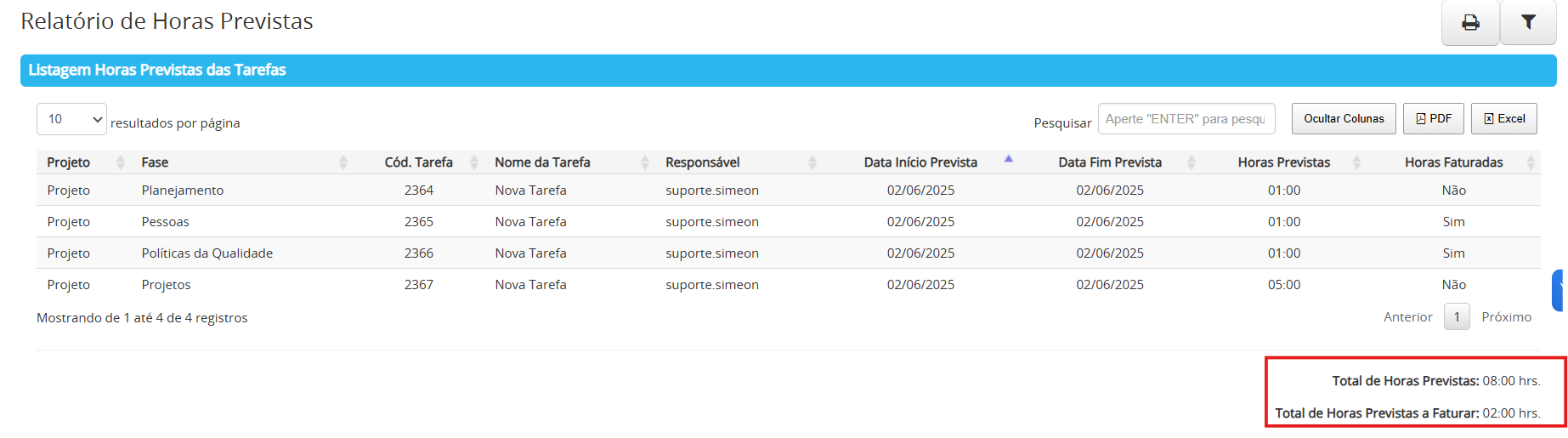Viewport: 1568px width, 438px height.
Task: Sort by Data Fim Prevista header
Action: (1110, 162)
